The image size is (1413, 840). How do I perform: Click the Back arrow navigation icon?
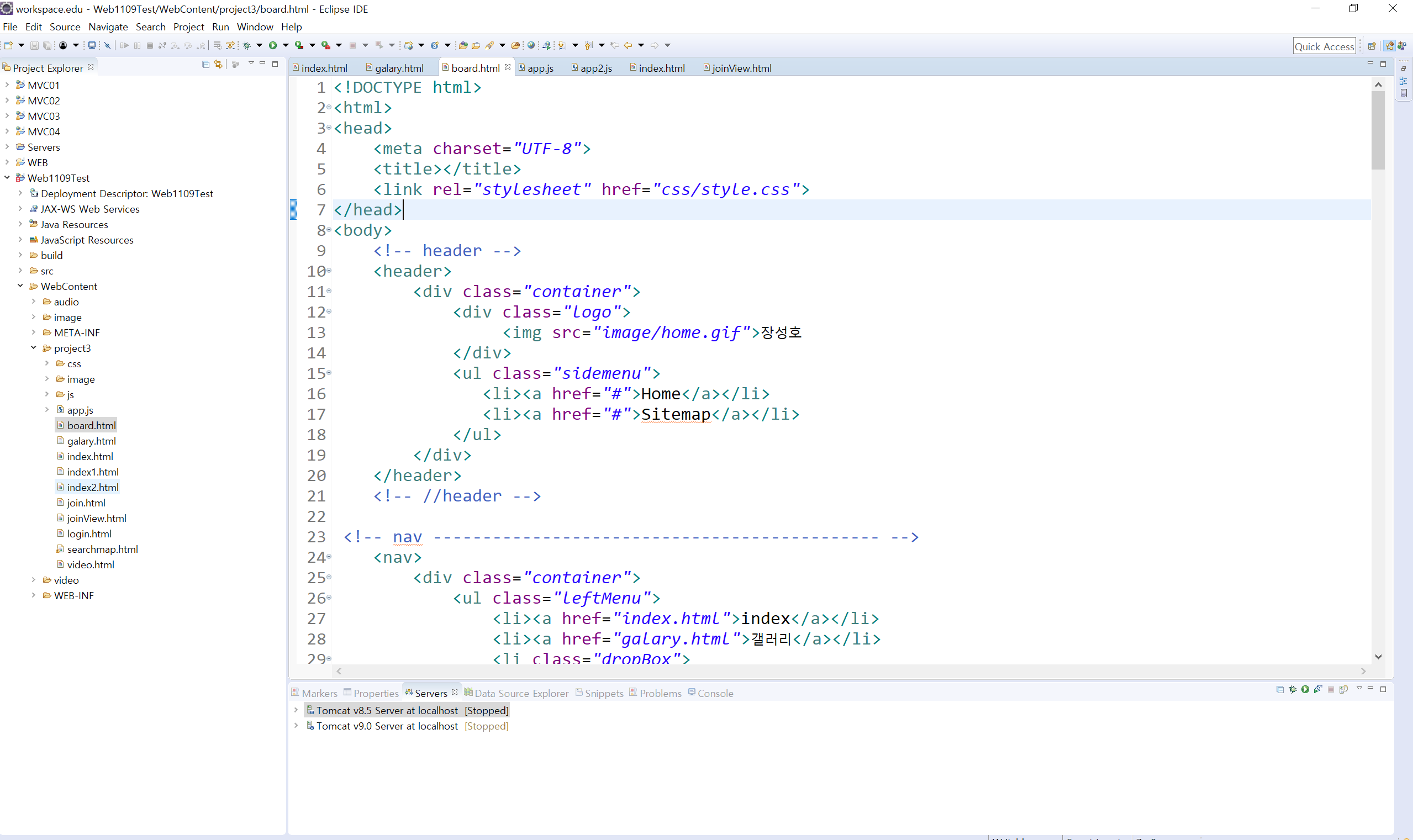click(x=628, y=45)
